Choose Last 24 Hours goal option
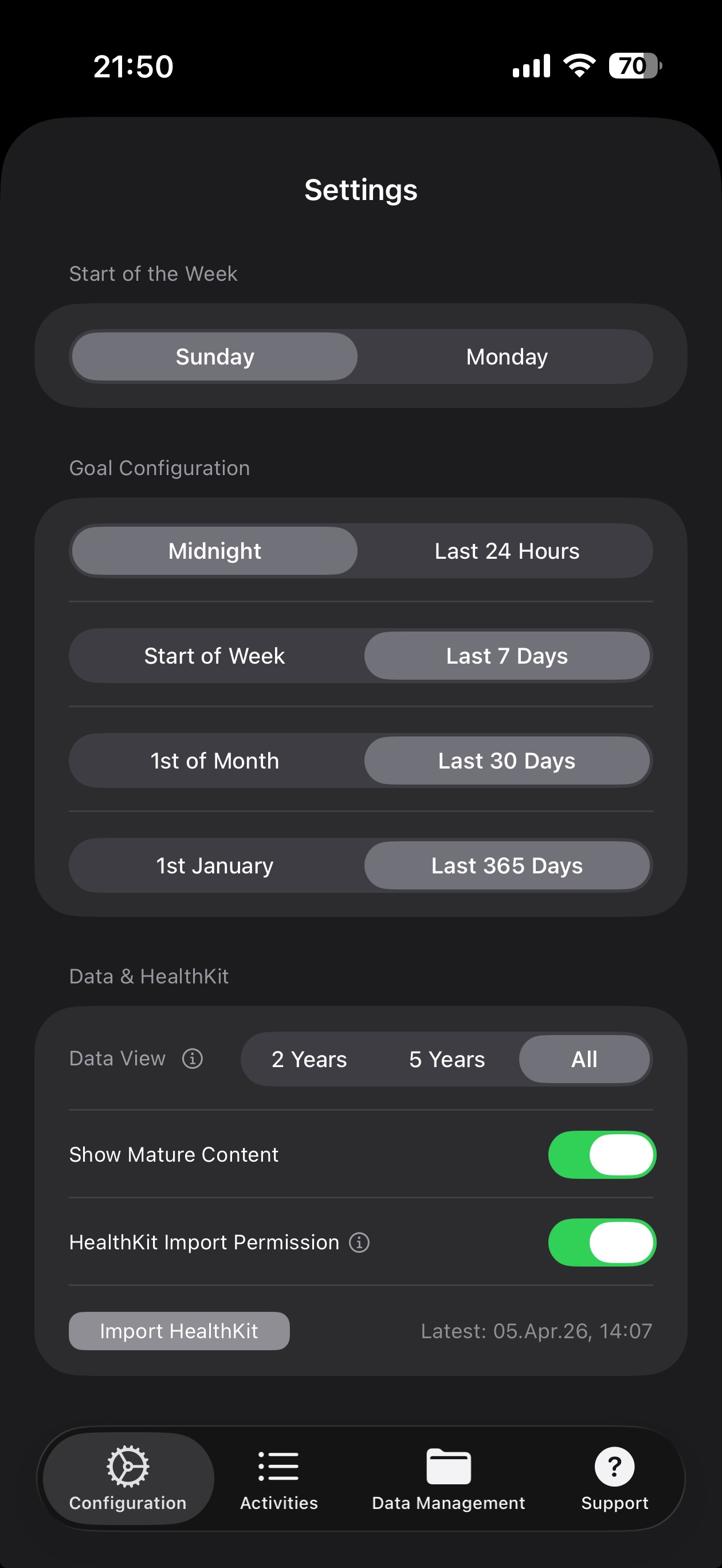Viewport: 722px width, 1568px height. (x=507, y=551)
